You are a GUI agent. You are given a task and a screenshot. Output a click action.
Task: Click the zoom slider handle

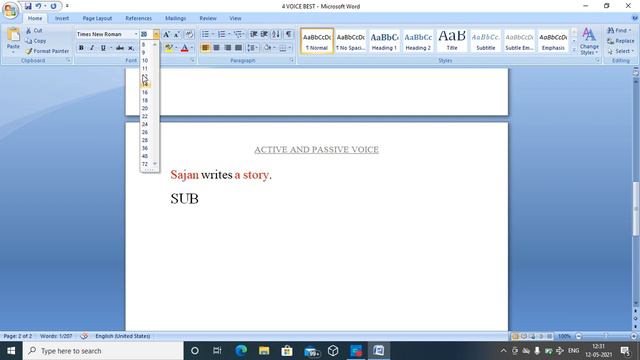click(605, 336)
